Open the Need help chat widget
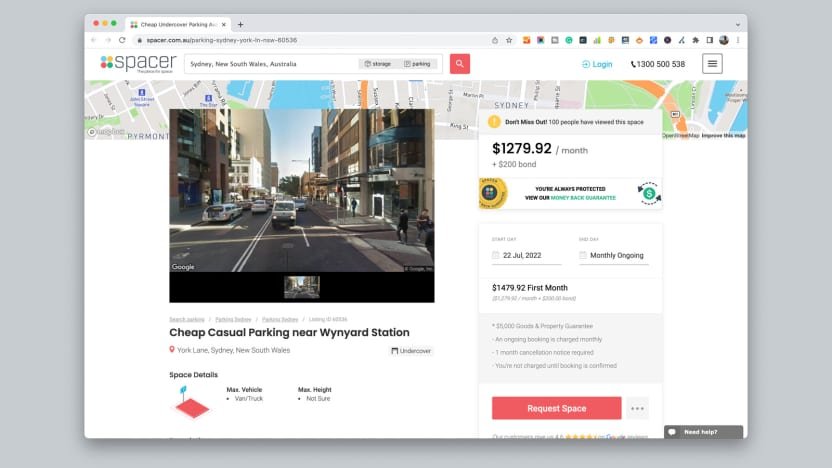Viewport: 832px width, 468px height. [x=703, y=432]
